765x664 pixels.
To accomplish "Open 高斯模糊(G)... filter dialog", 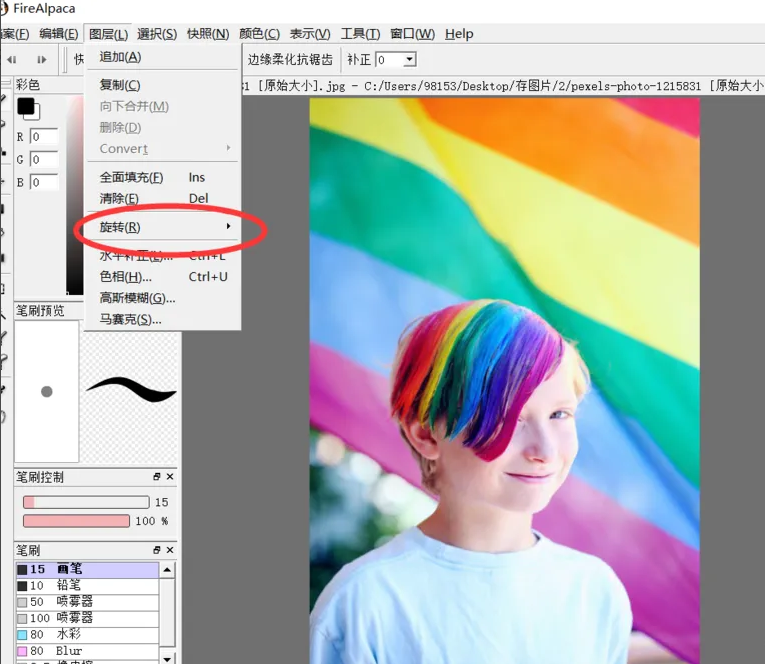I will click(163, 298).
